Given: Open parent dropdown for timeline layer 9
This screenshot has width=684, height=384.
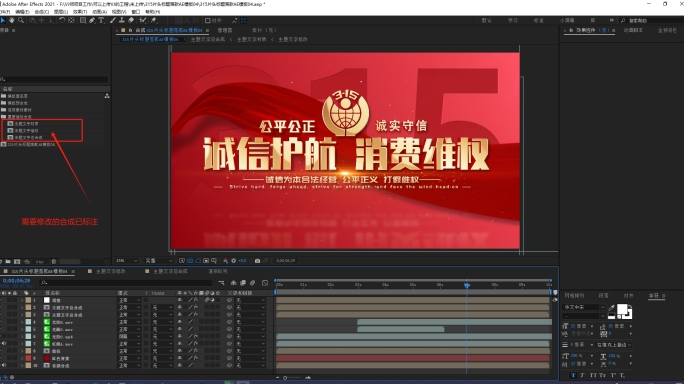Looking at the screenshot, I should click(251, 358).
